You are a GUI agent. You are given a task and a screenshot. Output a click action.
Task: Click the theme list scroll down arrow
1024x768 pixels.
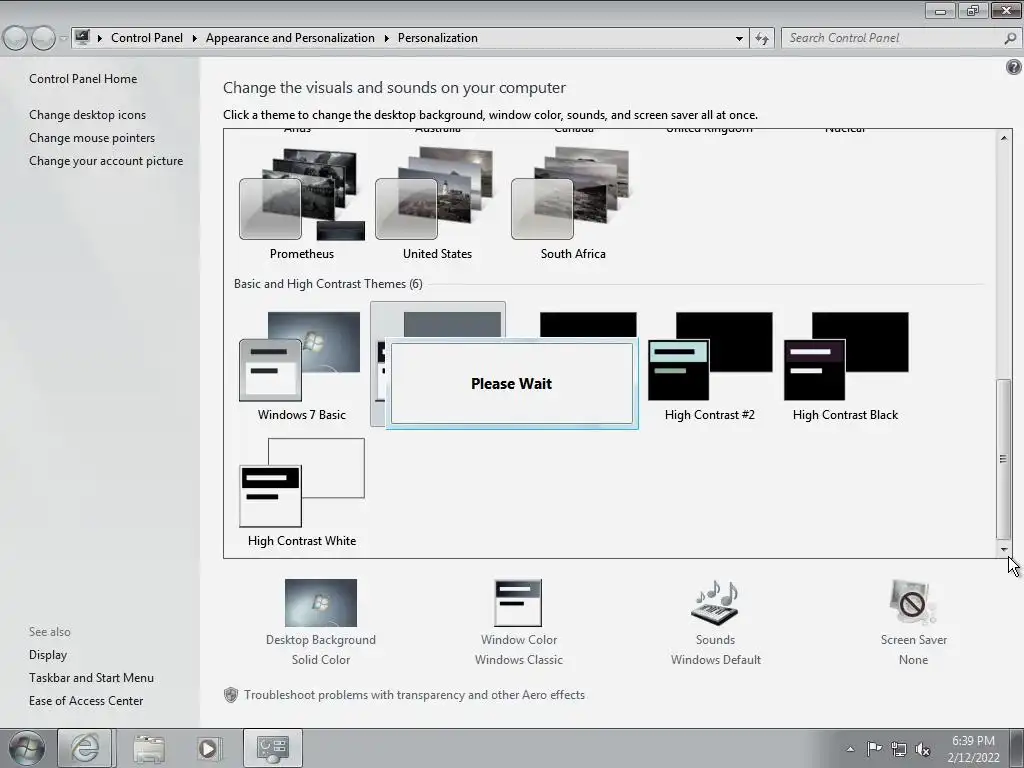(x=1004, y=550)
